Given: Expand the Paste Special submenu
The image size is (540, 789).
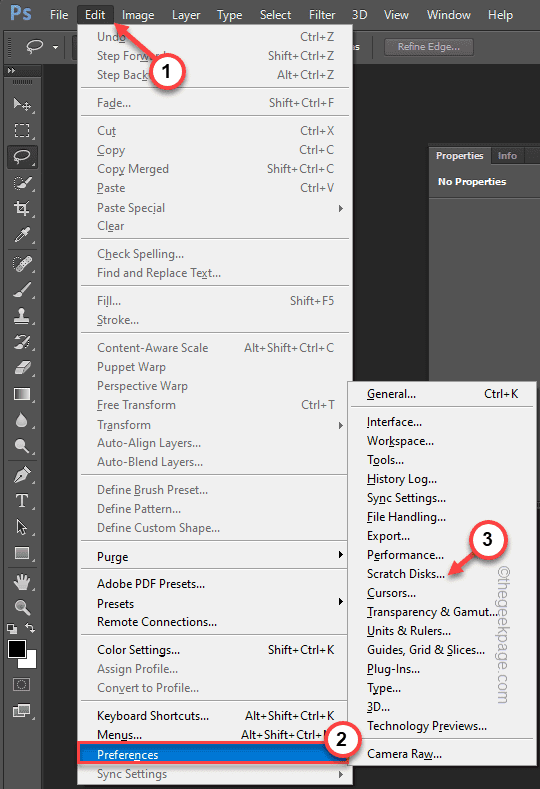Looking at the screenshot, I should pos(341,208).
